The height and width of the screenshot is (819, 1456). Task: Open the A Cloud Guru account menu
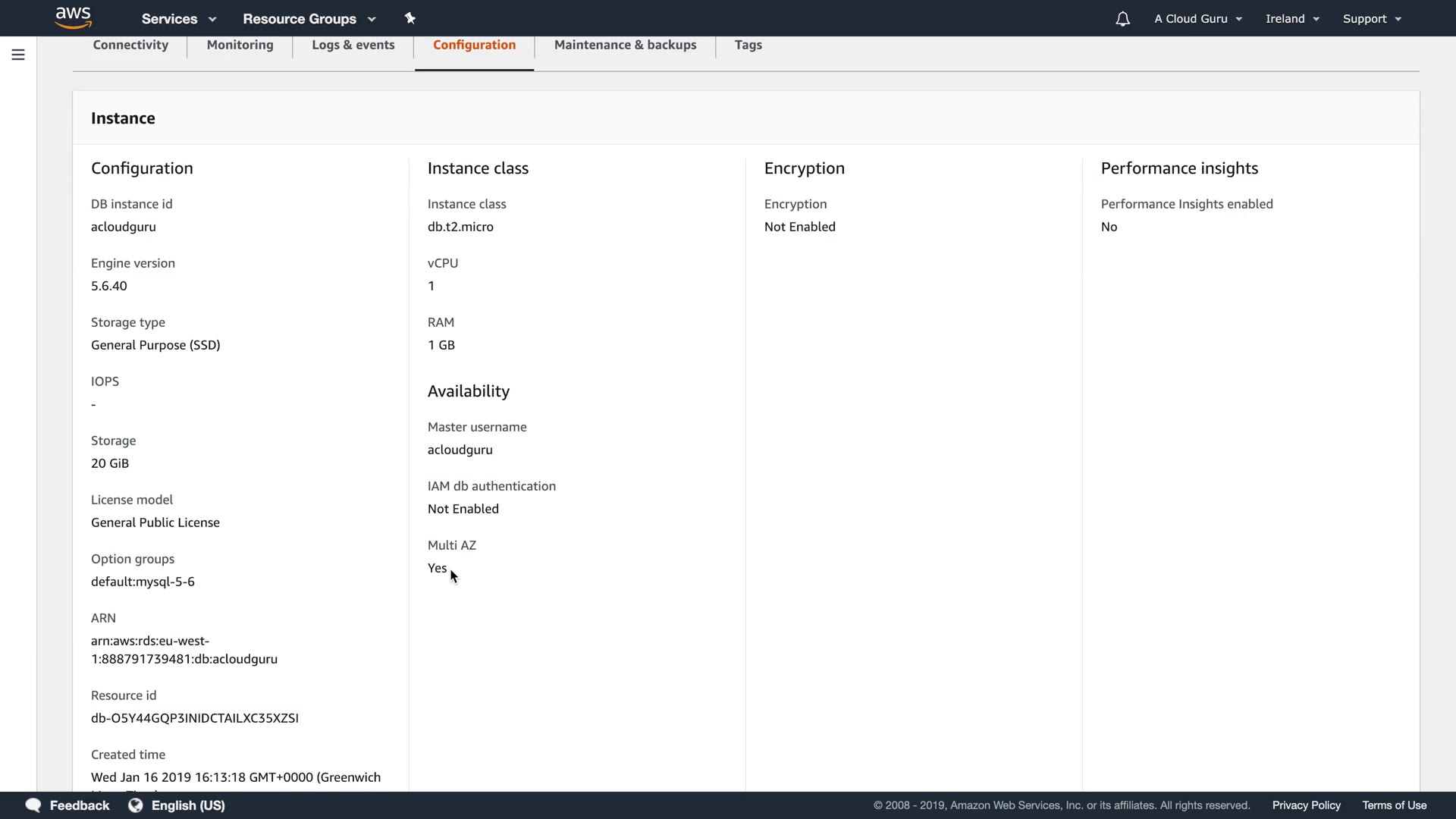(1198, 19)
